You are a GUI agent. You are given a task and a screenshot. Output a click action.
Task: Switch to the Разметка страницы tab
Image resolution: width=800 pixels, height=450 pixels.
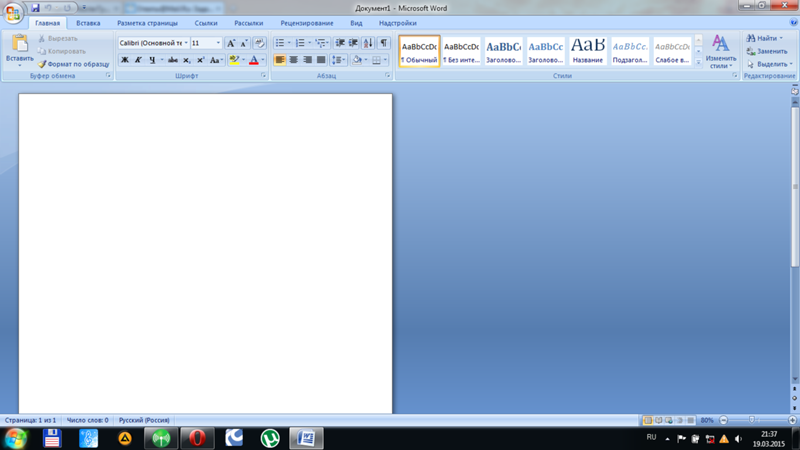point(147,23)
